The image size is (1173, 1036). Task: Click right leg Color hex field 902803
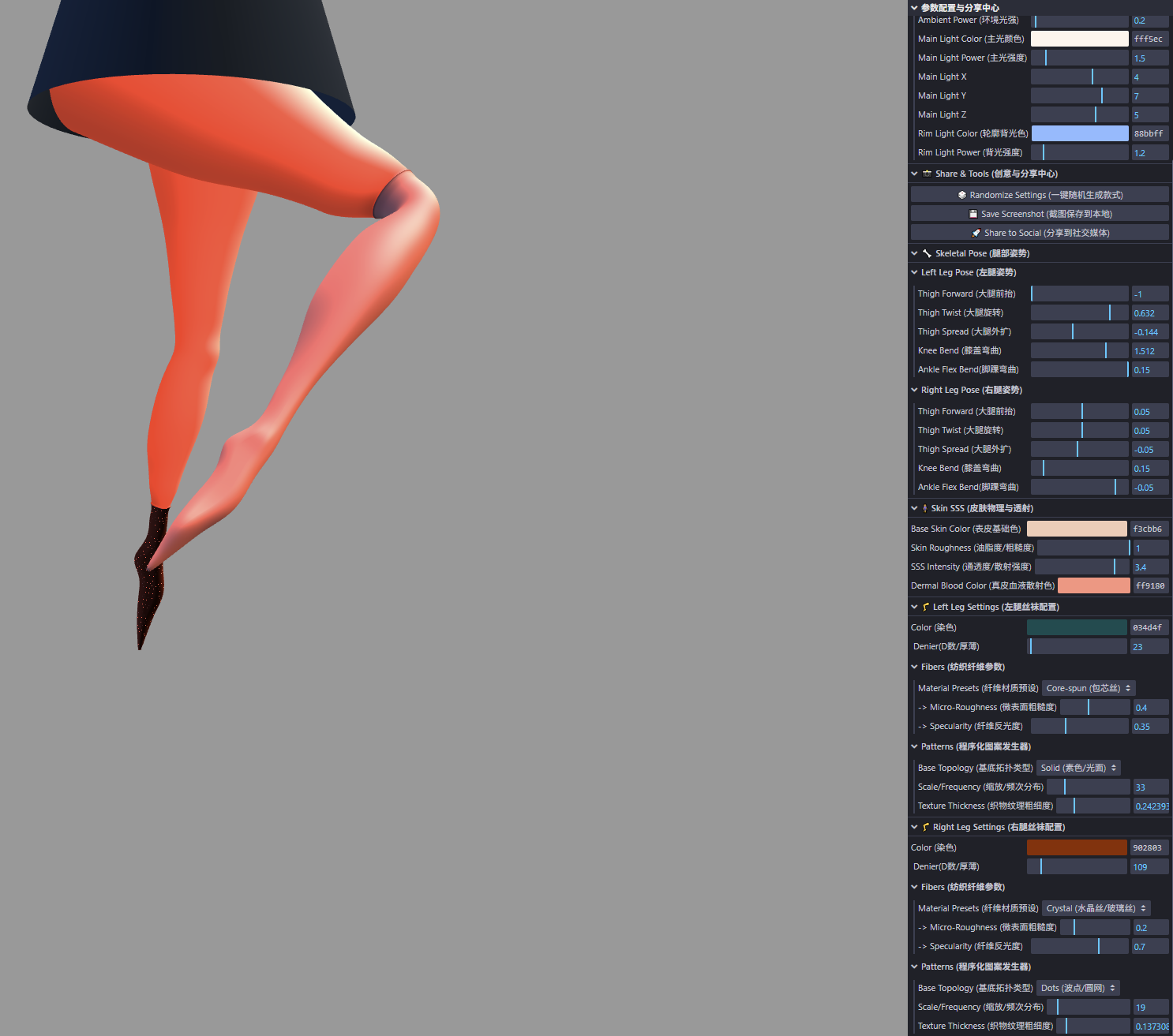pyautogui.click(x=1149, y=847)
